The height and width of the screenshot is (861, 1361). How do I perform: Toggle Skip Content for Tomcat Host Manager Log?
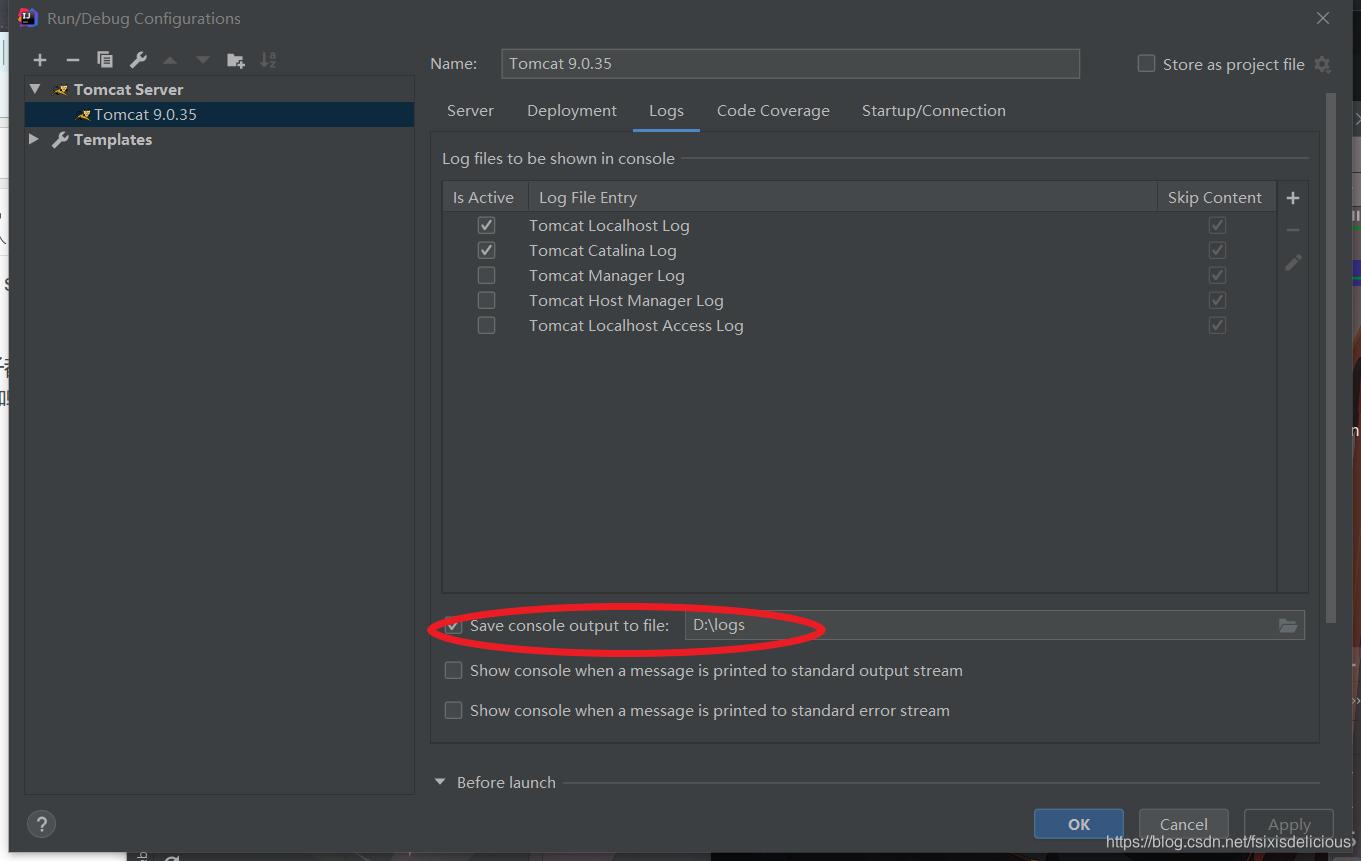(1217, 300)
